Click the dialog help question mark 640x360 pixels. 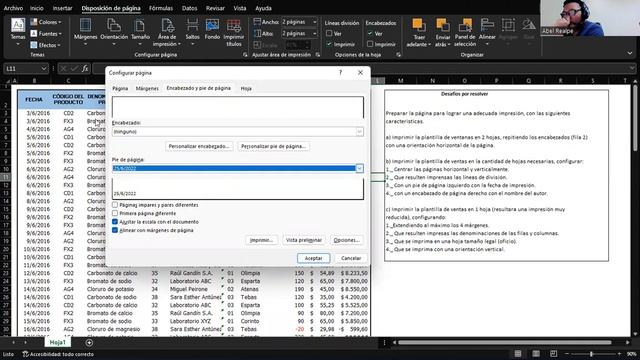click(340, 73)
